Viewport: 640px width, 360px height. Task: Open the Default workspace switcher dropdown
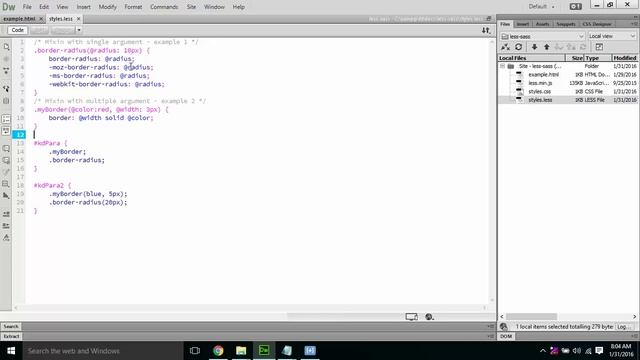click(542, 7)
